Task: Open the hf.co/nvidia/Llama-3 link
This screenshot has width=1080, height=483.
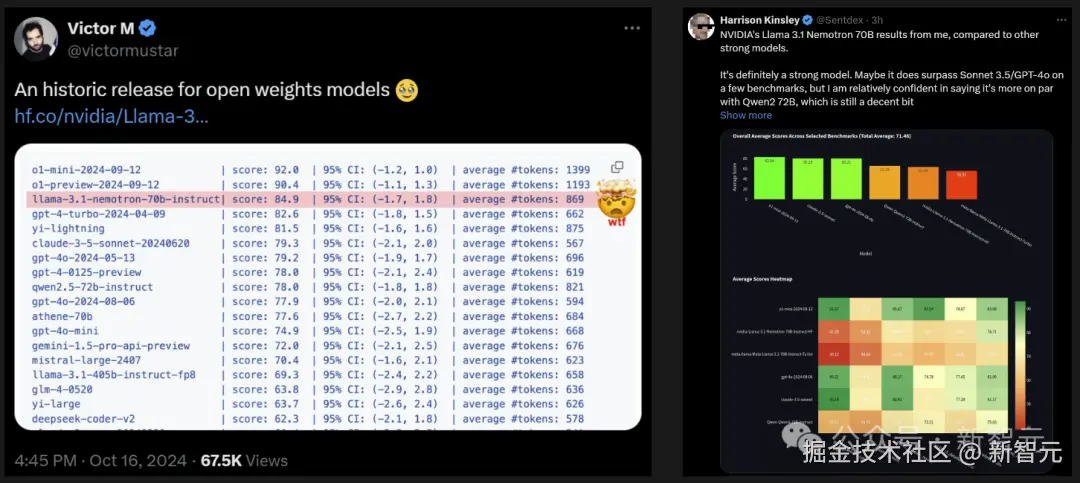Action: click(112, 117)
